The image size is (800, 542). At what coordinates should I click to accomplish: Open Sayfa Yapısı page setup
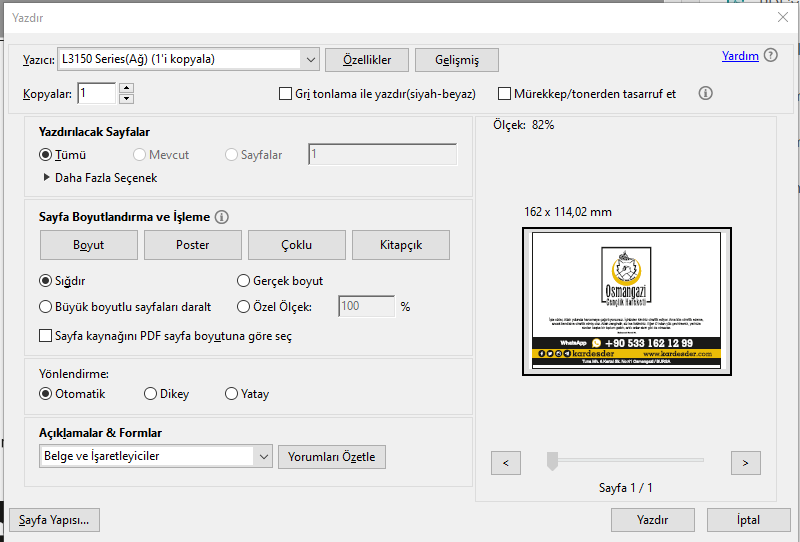coord(55,520)
